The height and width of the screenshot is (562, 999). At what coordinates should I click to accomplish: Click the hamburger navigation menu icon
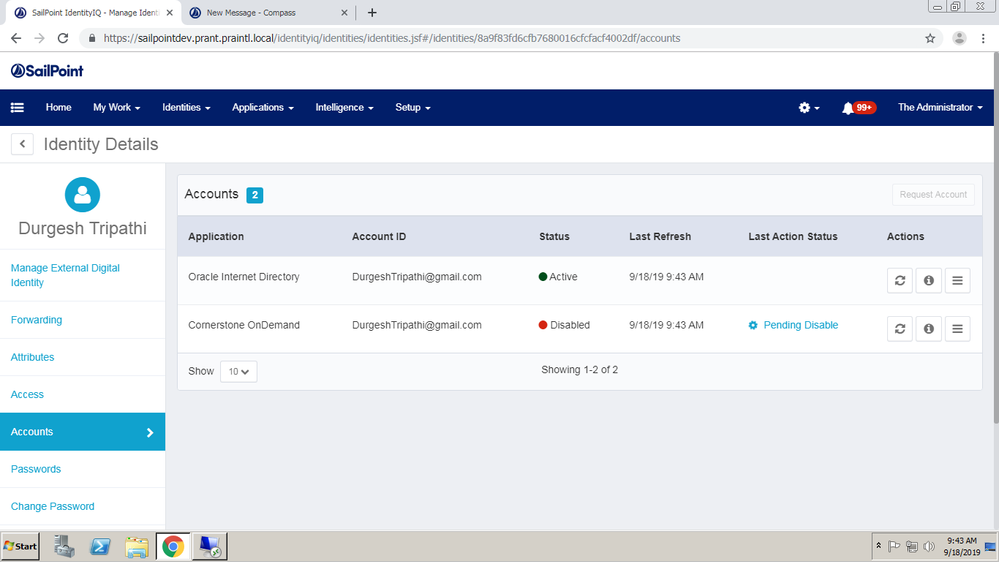pyautogui.click(x=17, y=108)
